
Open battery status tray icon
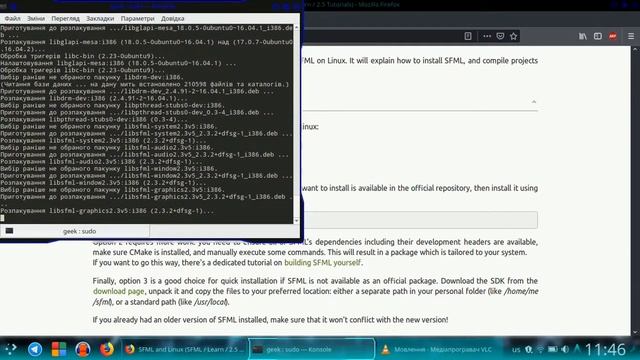click(552, 349)
